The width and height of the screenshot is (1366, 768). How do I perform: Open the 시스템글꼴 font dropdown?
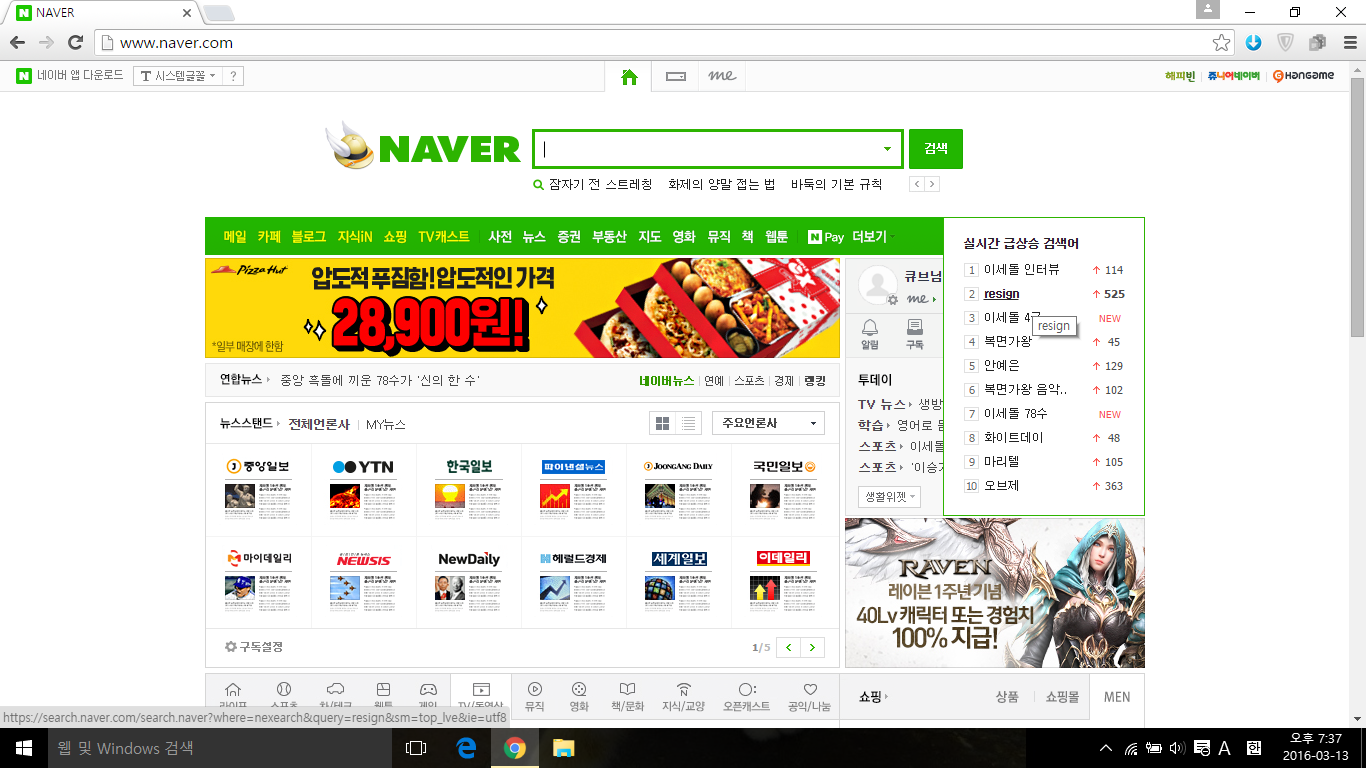click(x=176, y=75)
